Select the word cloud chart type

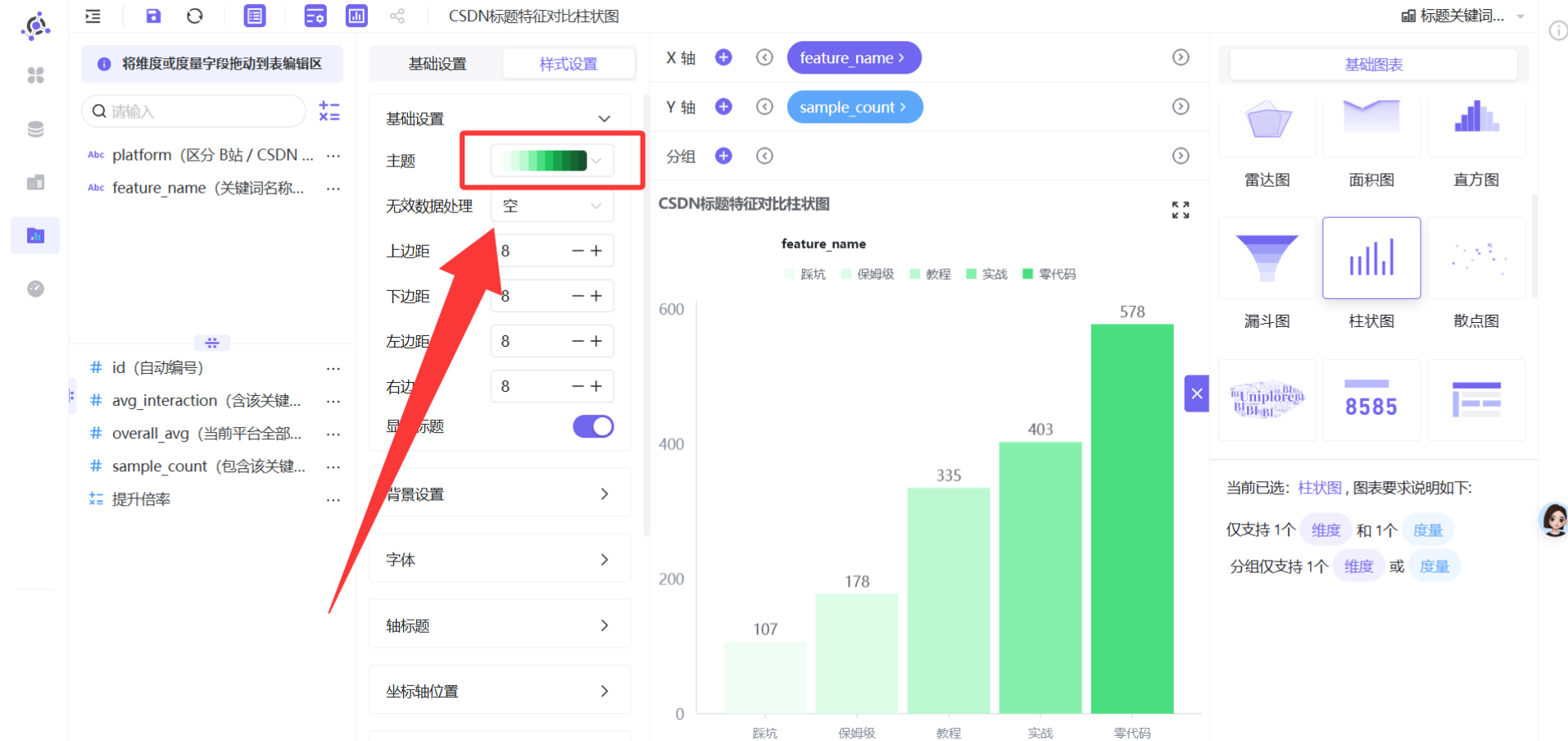(1267, 400)
